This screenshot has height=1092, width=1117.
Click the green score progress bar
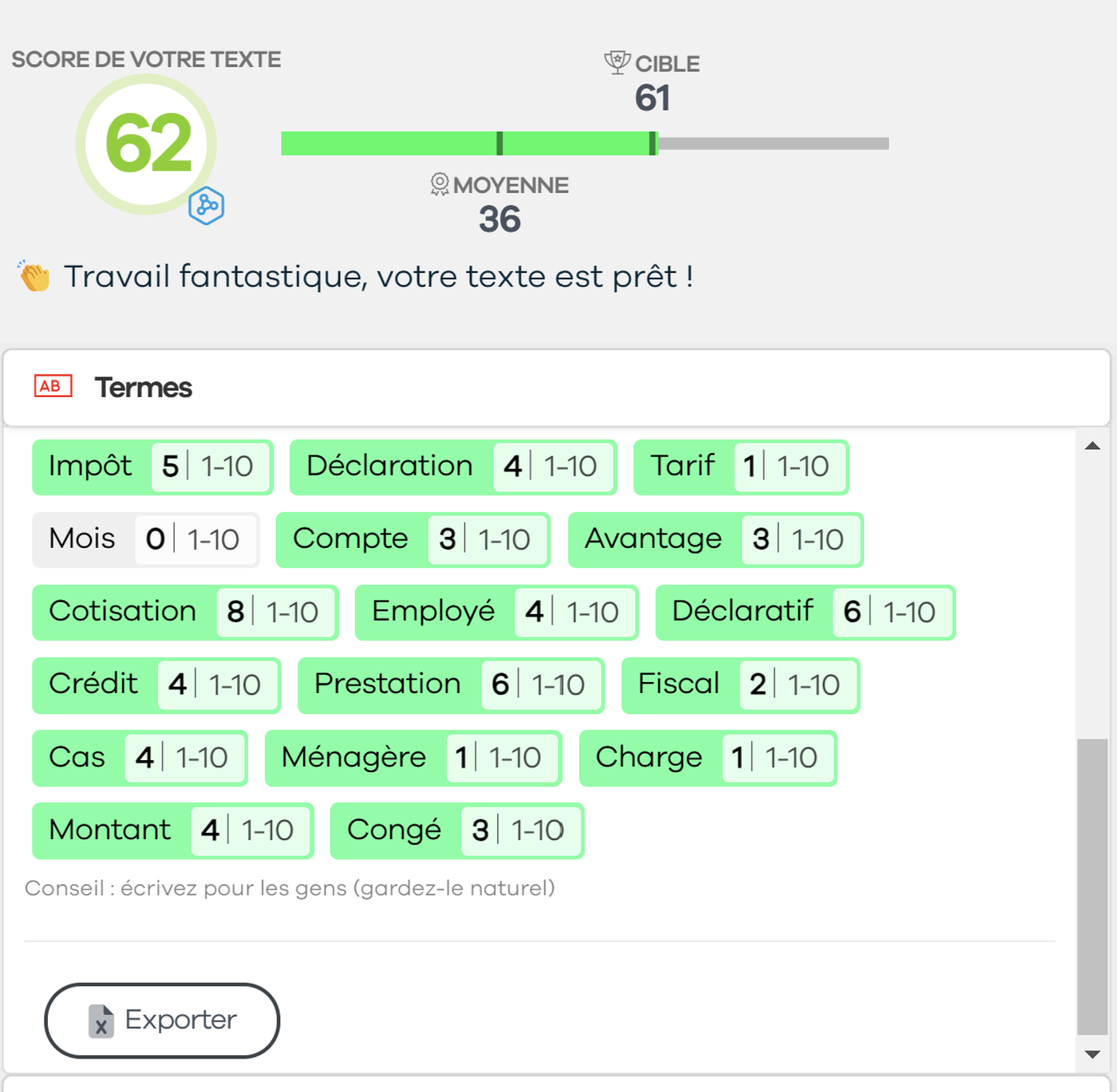(469, 144)
